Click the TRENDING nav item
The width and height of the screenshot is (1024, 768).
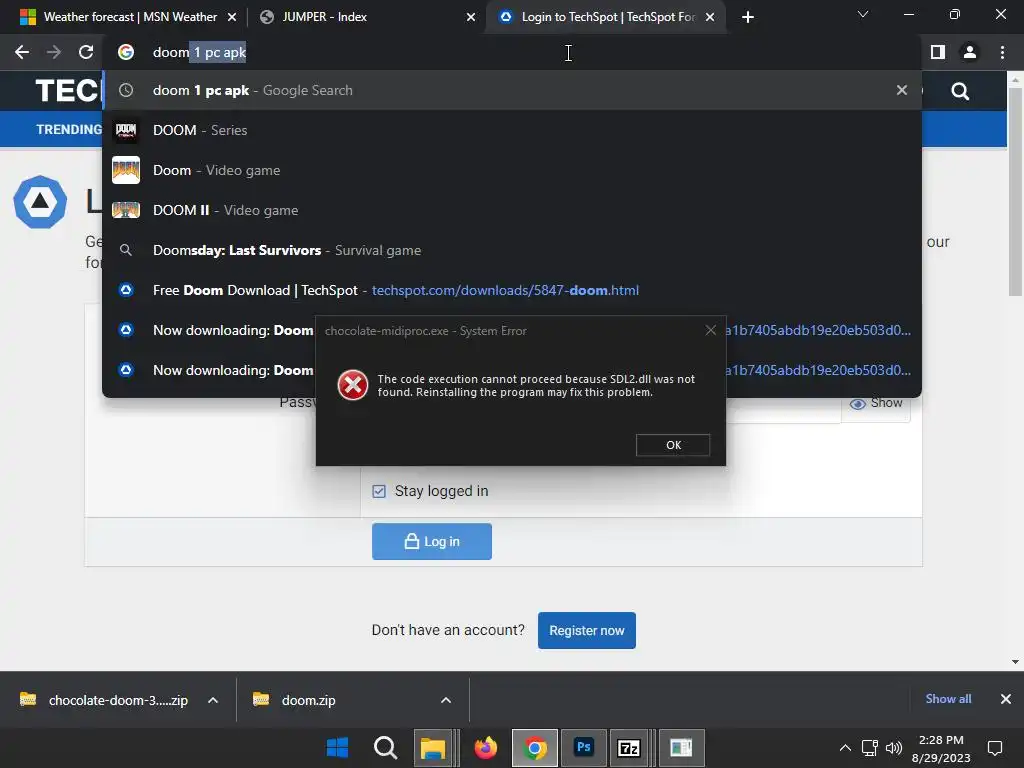(68, 129)
